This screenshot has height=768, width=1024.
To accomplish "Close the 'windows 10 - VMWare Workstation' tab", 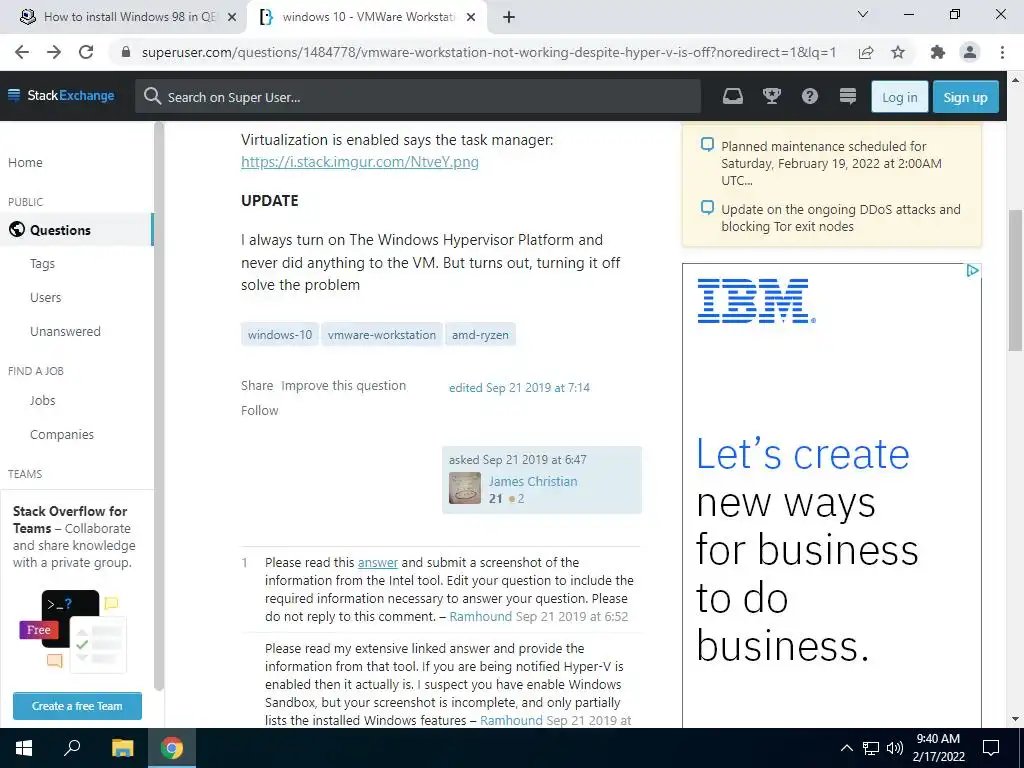I will pos(471,17).
